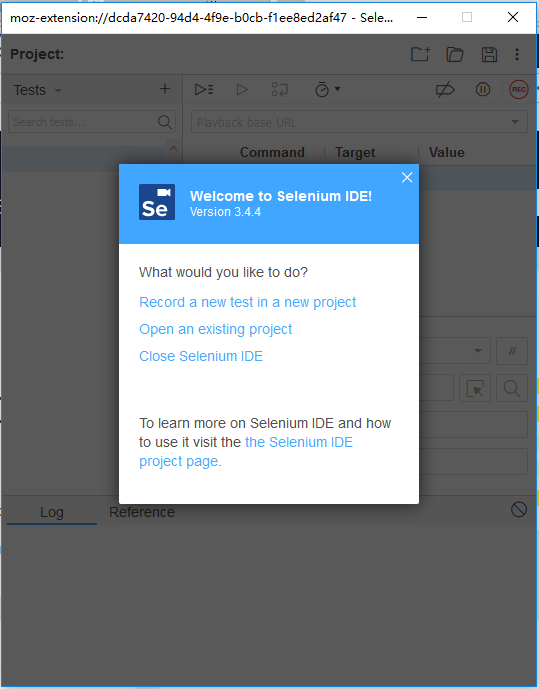Run all tests icon

click(x=204, y=90)
